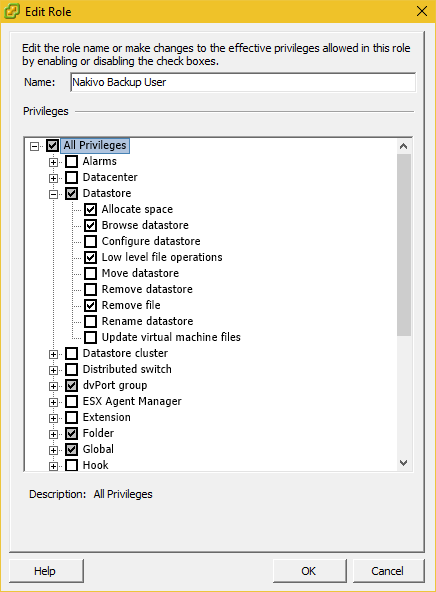The height and width of the screenshot is (592, 436).
Task: Check the Remove datastore box
Action: point(90,289)
